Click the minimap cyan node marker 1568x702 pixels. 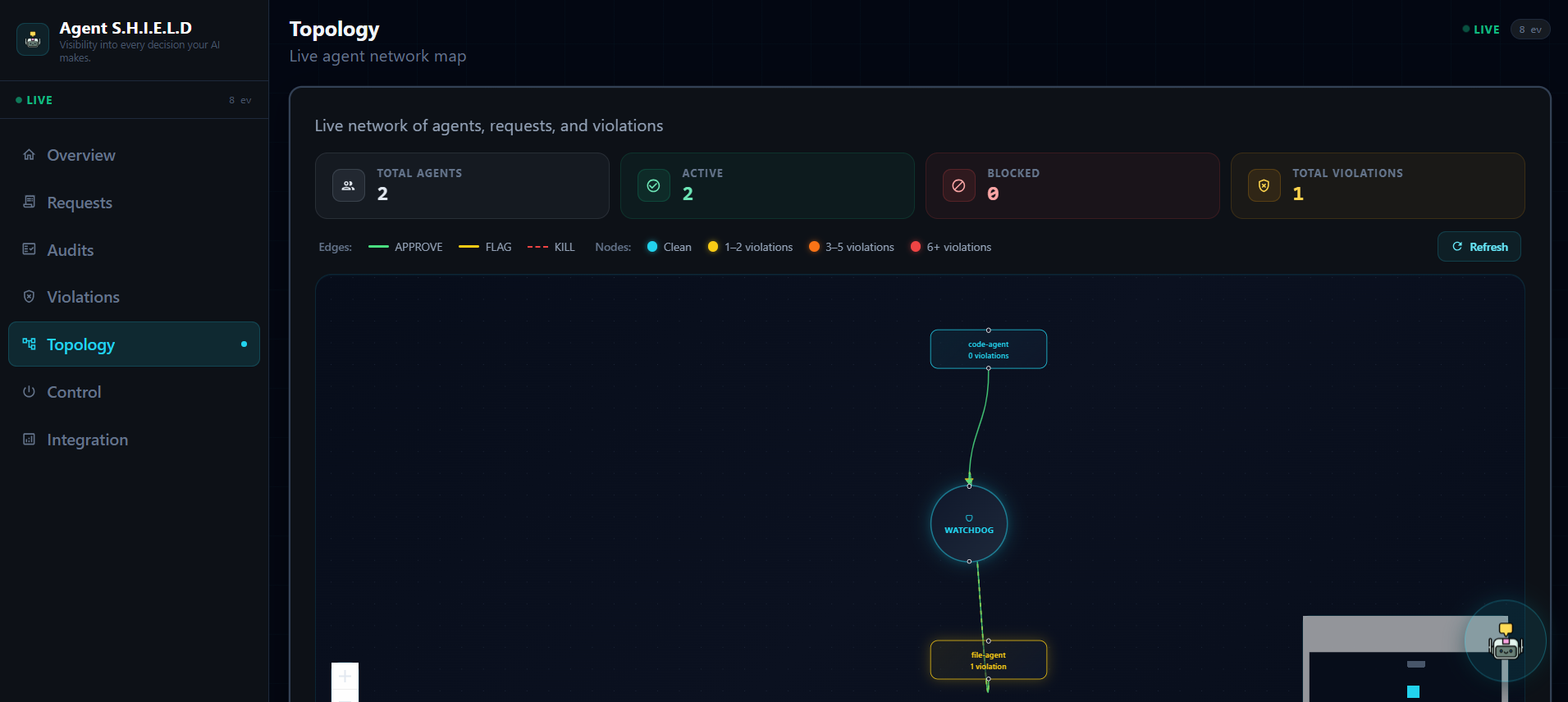point(1413,691)
